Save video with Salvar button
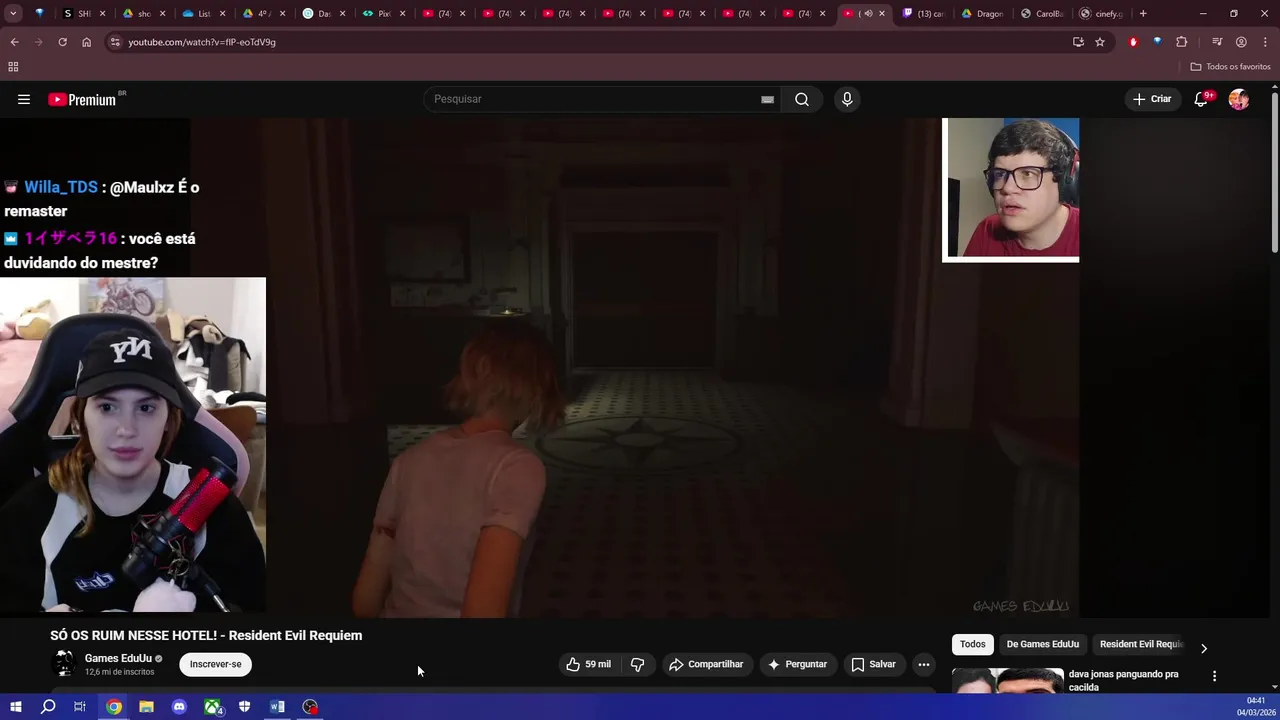Viewport: 1280px width, 720px height. point(873,664)
